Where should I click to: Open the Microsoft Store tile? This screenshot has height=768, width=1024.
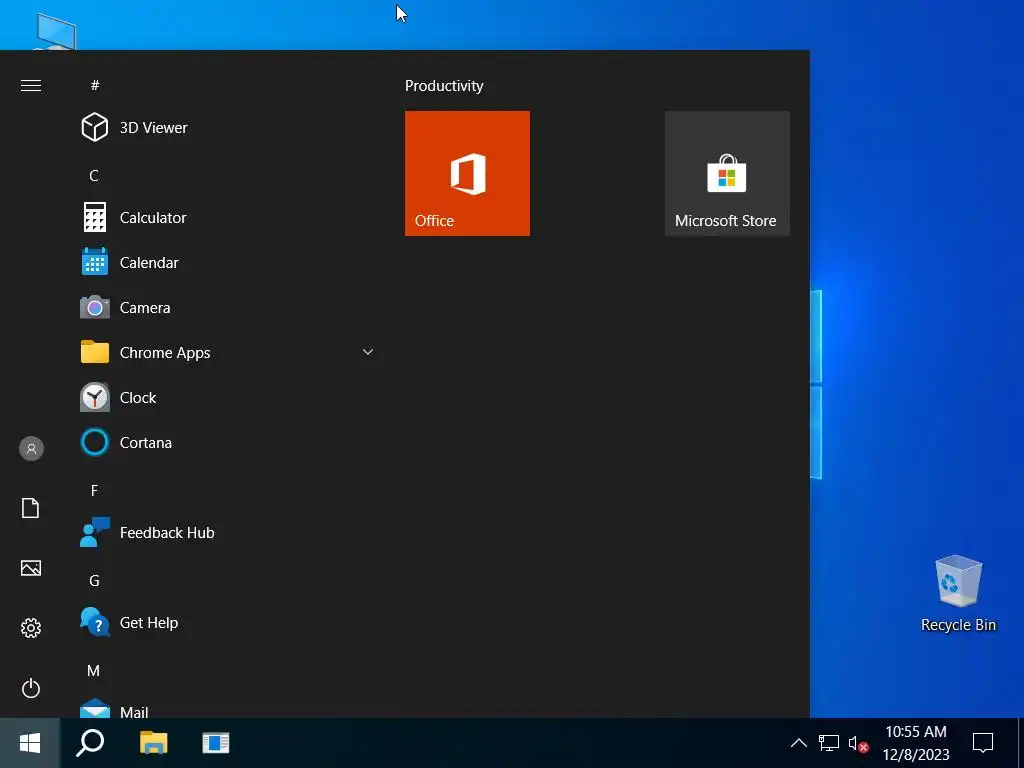click(728, 174)
